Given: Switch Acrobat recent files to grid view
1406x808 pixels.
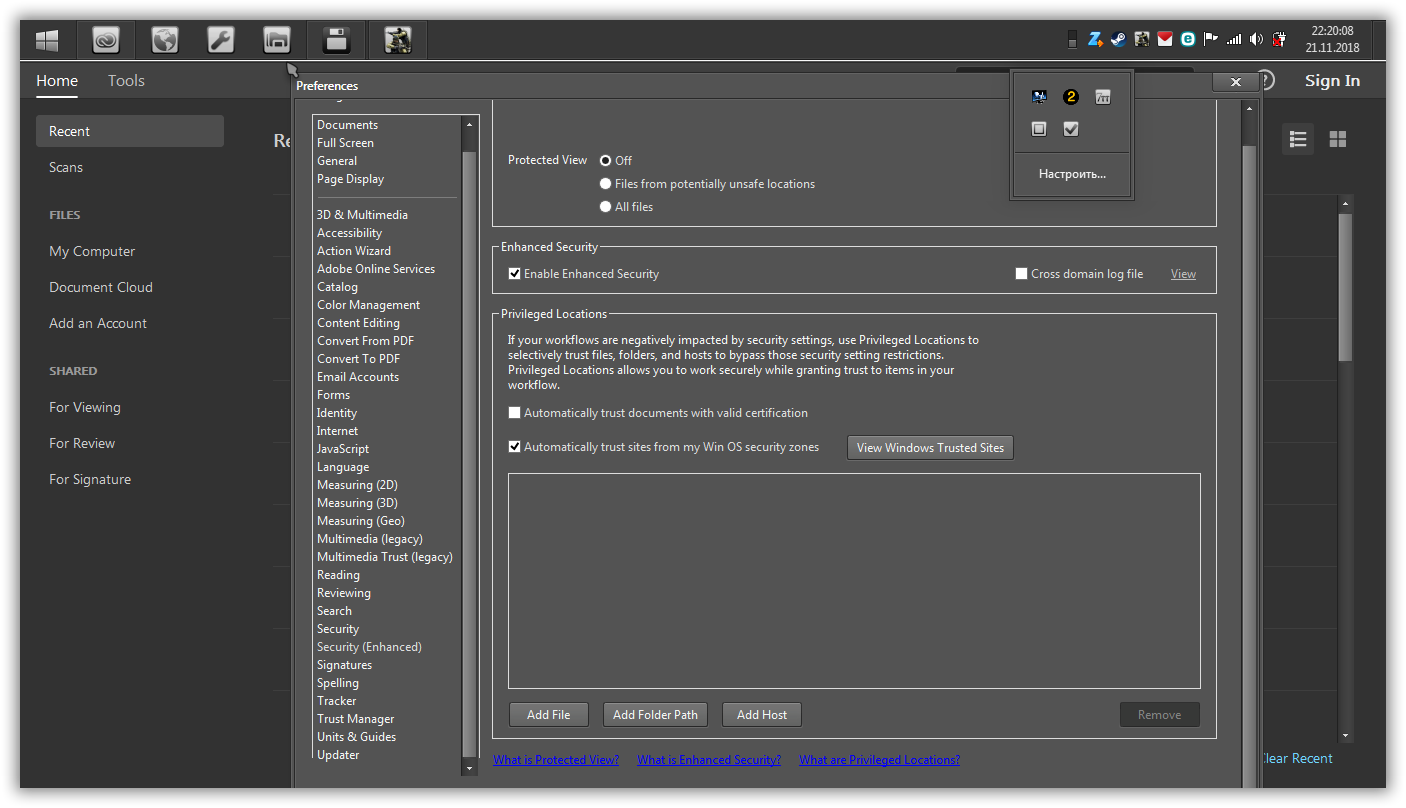Looking at the screenshot, I should pos(1338,139).
